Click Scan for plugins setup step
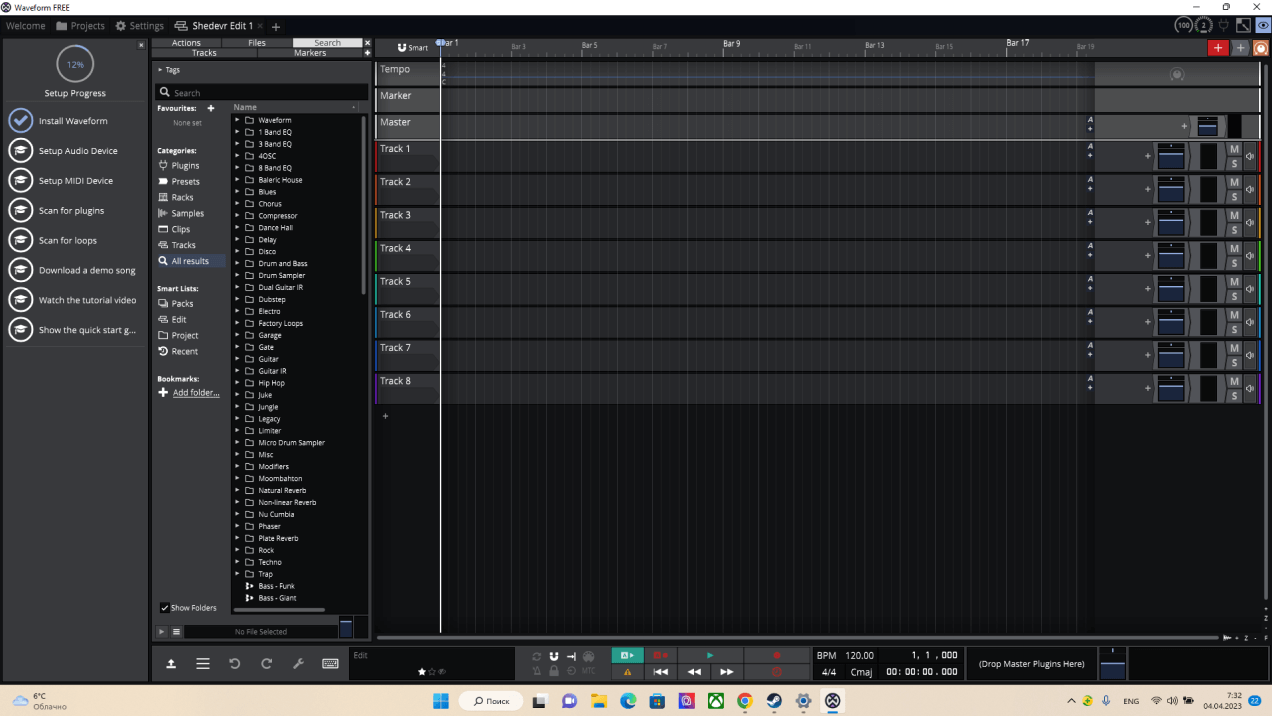This screenshot has height=716, width=1272. [x=71, y=211]
